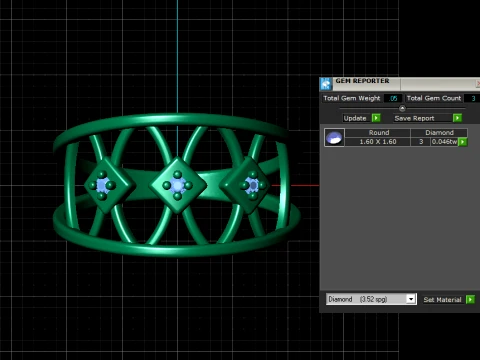Close the Gem Reporter panel
Image resolution: width=480 pixels, height=360 pixels.
[478, 84]
